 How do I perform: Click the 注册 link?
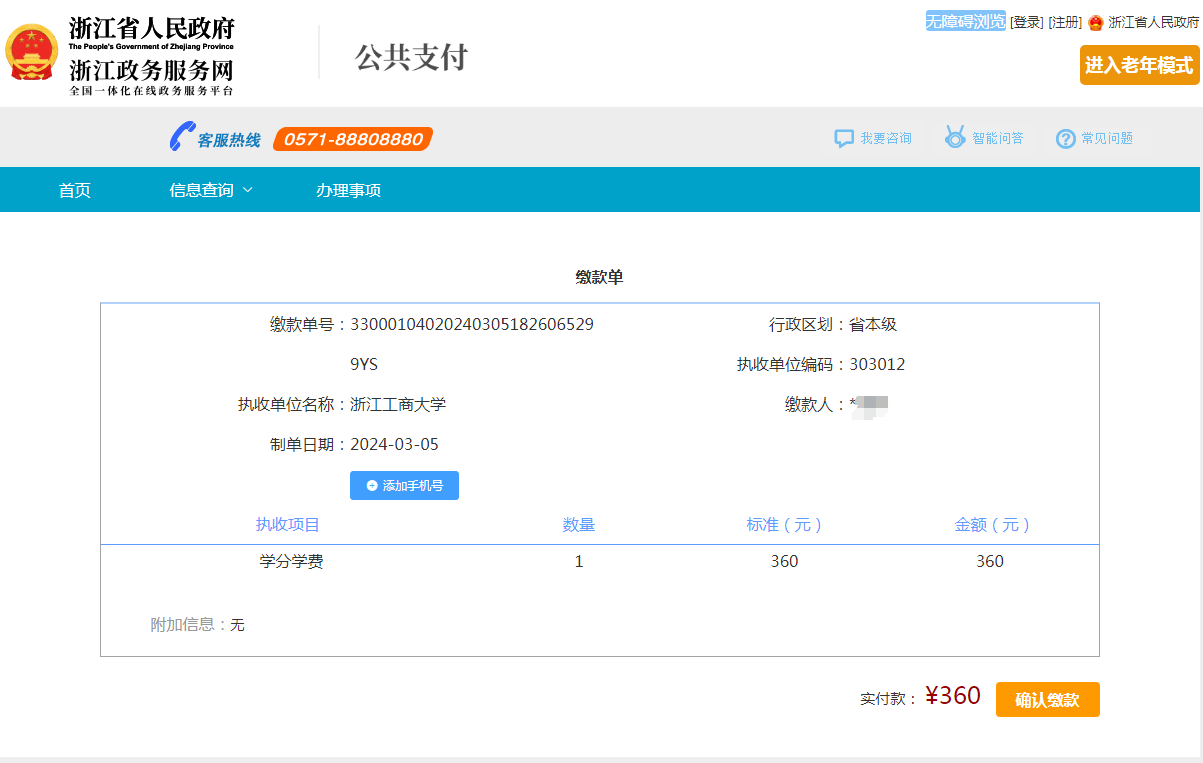[1065, 22]
